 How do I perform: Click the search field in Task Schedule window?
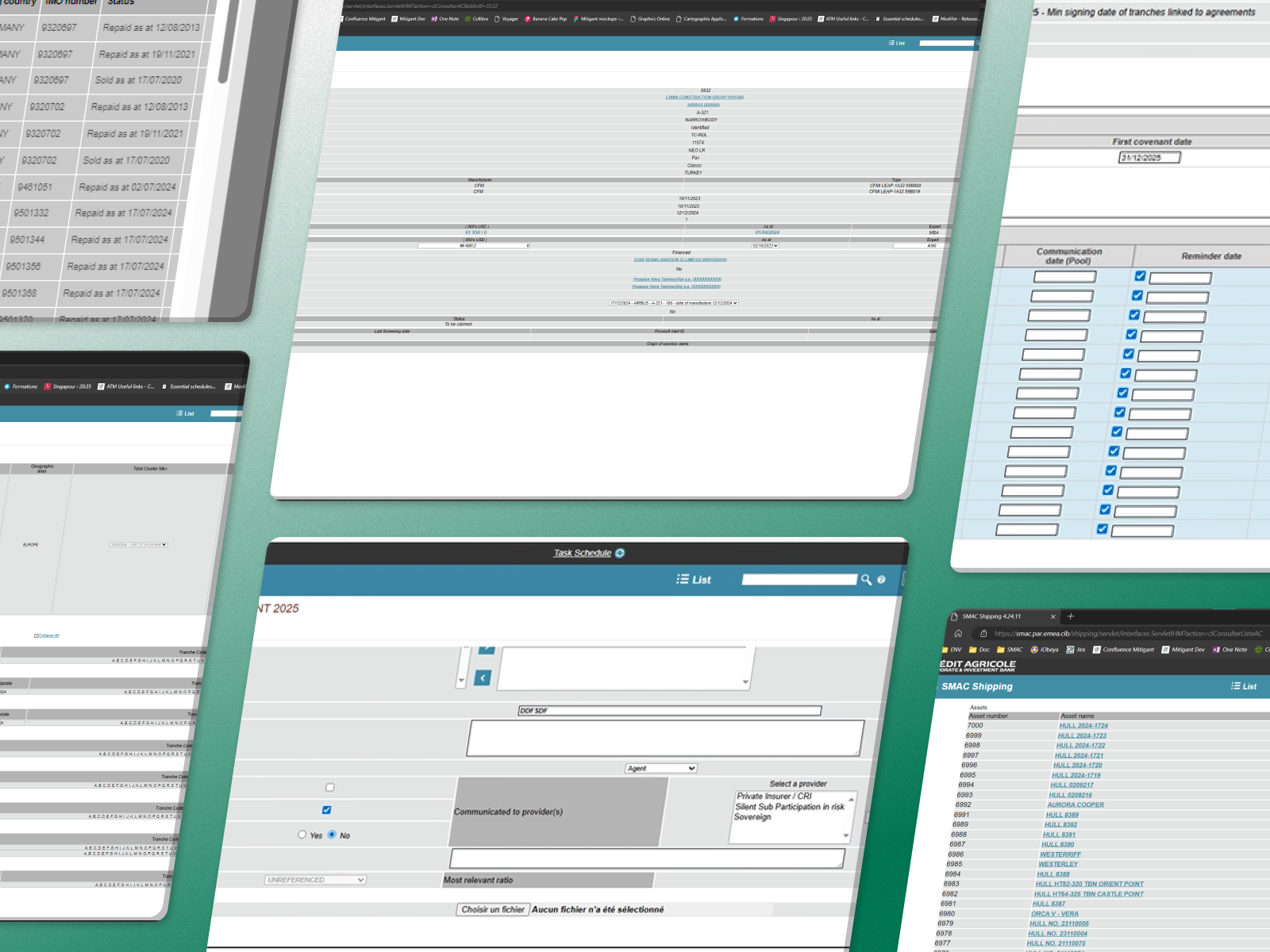(x=799, y=580)
